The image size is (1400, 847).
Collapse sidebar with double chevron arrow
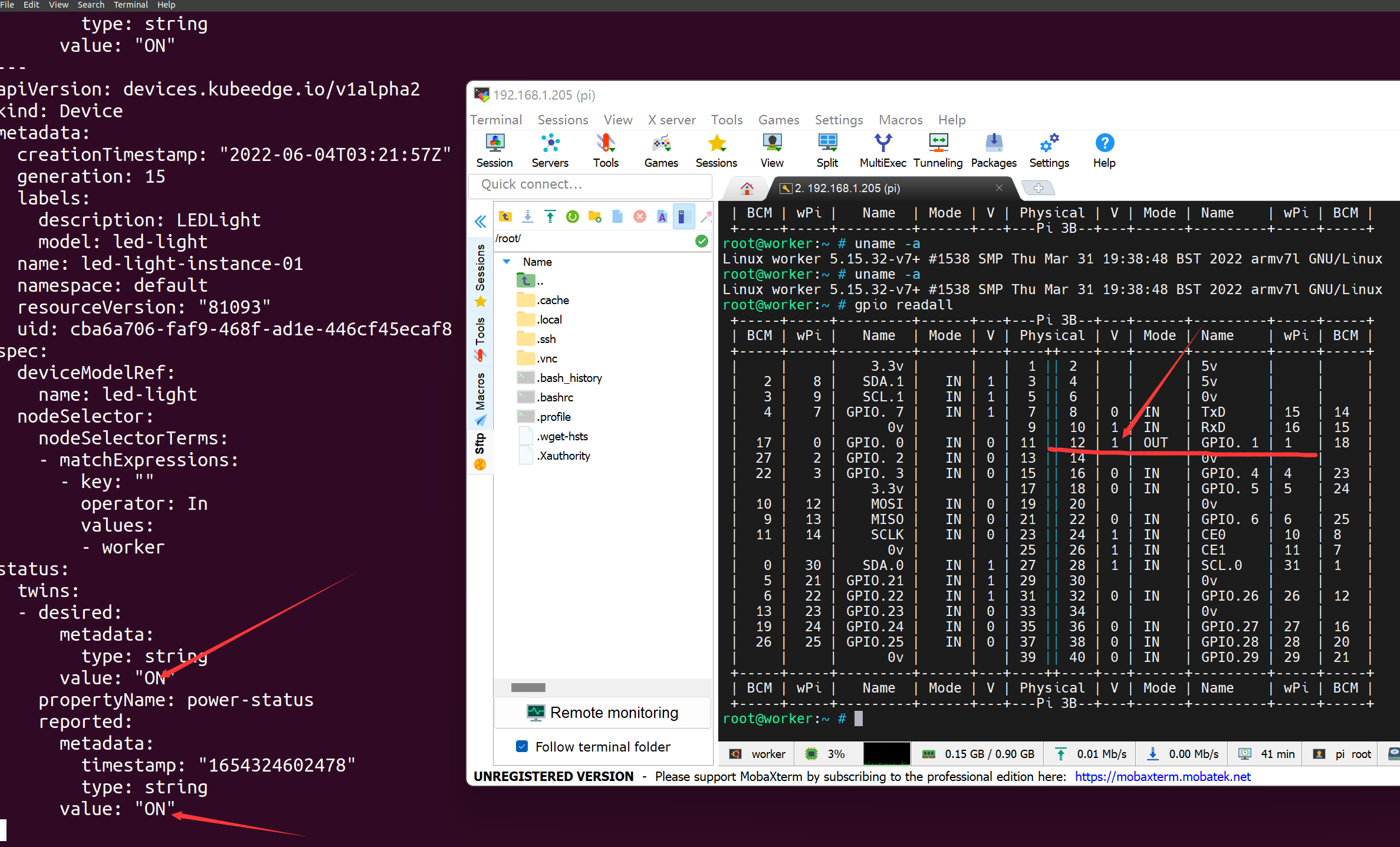tap(480, 222)
